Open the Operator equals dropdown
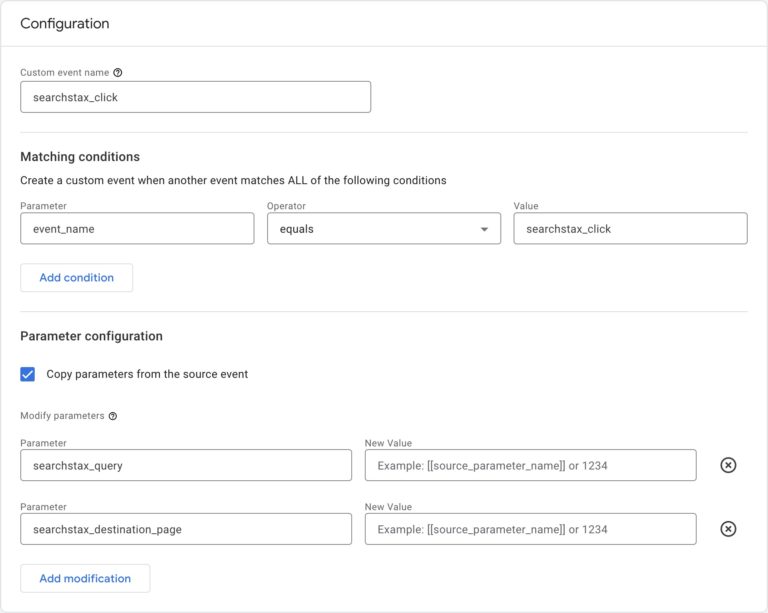This screenshot has width=768, height=613. [384, 228]
